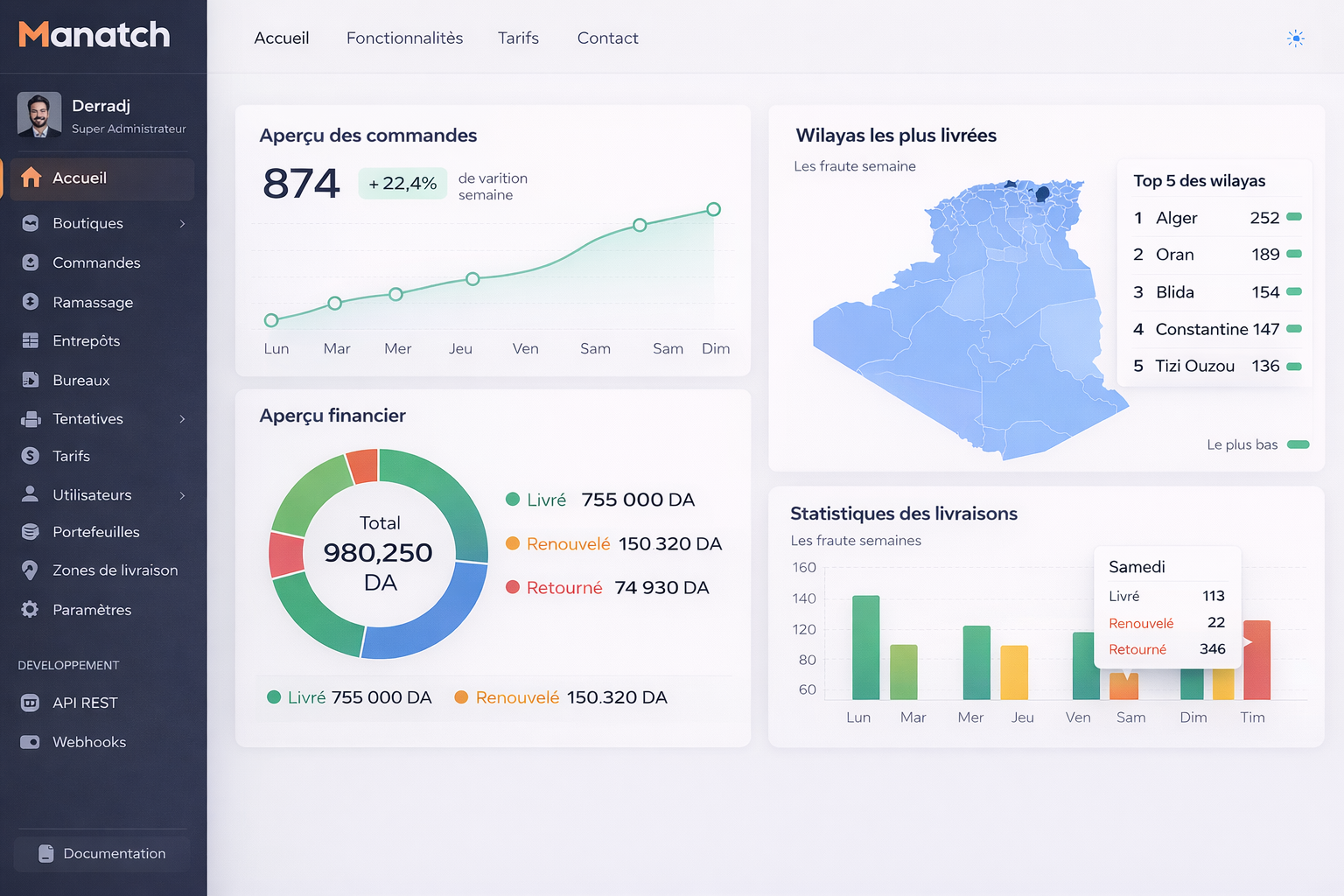Click the Alger indicator in Top 5 wilayas
1344x896 pixels.
point(1293,217)
